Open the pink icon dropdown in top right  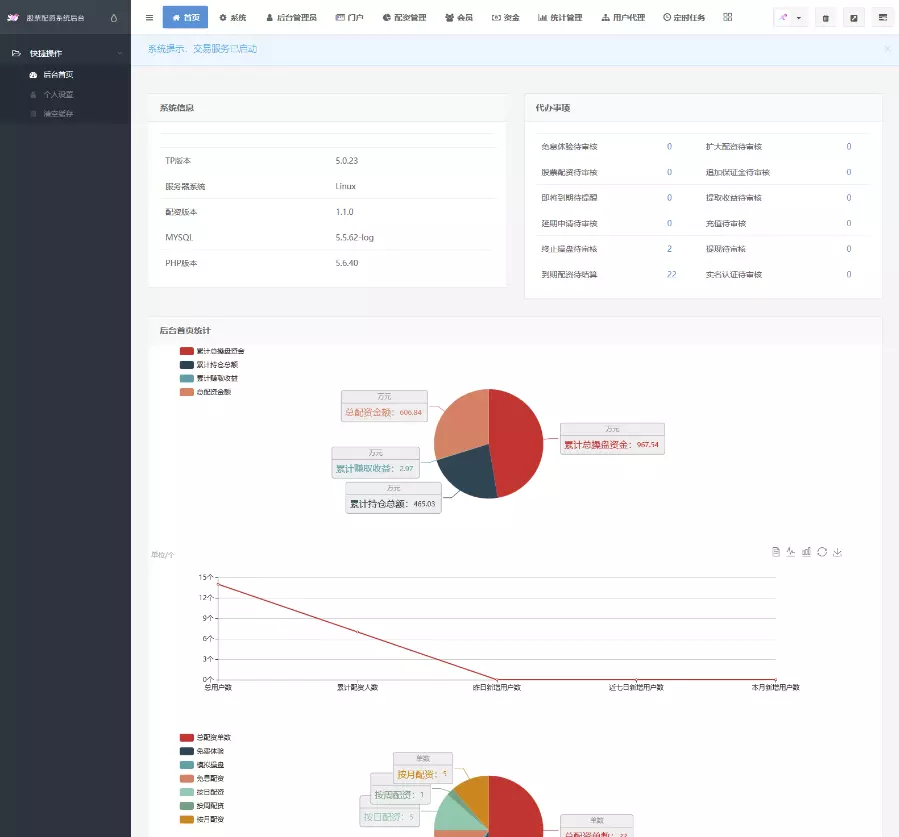tap(790, 18)
